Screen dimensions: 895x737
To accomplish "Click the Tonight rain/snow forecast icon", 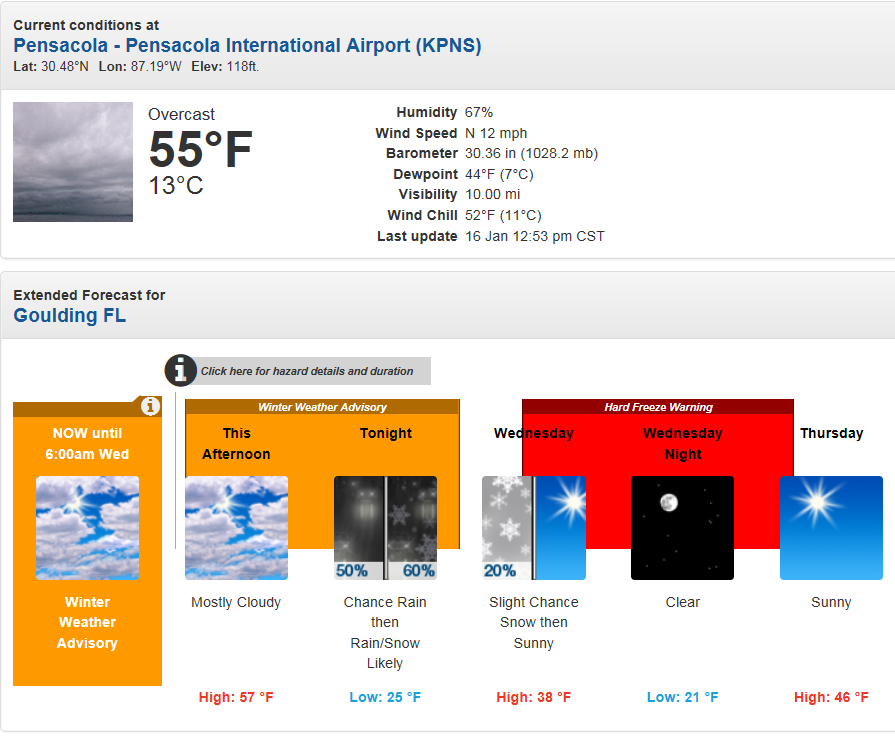I will point(385,528).
